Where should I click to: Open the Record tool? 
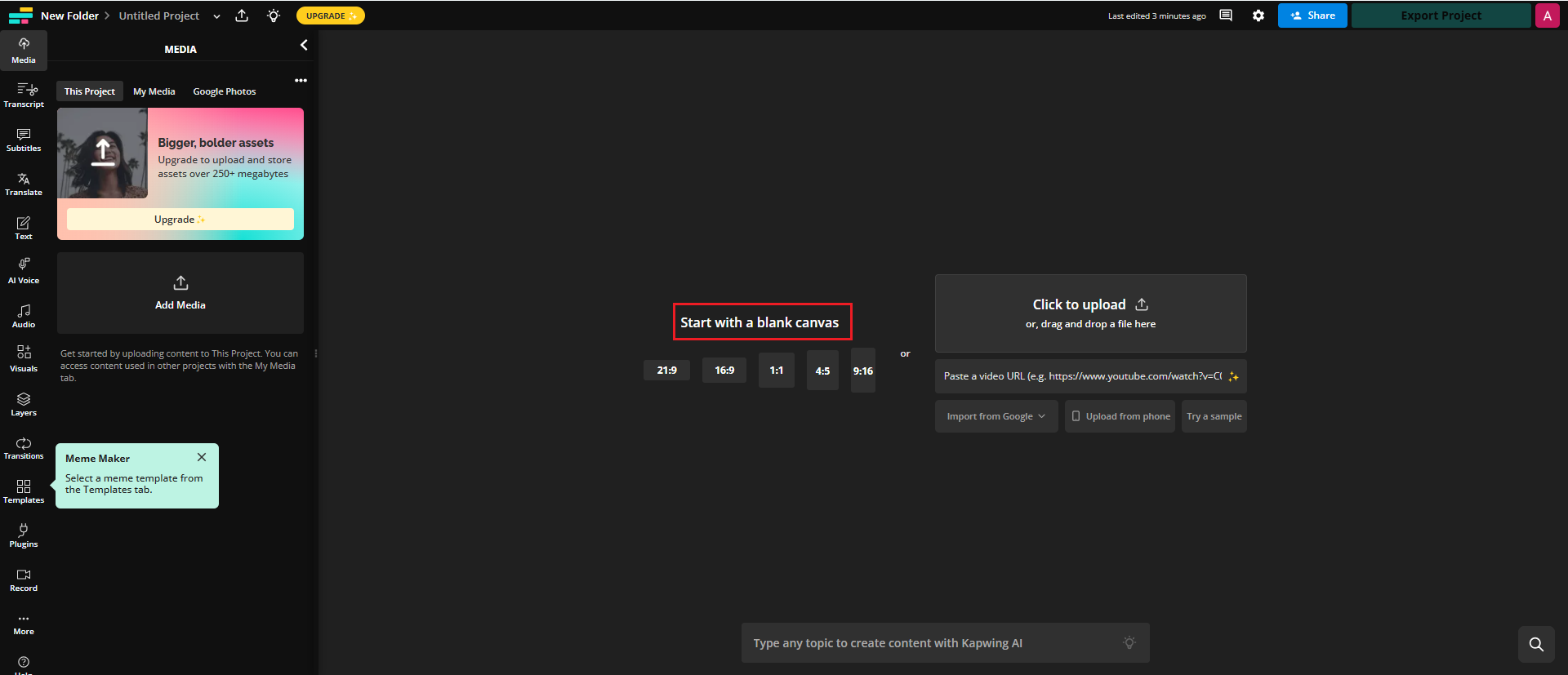pos(24,580)
